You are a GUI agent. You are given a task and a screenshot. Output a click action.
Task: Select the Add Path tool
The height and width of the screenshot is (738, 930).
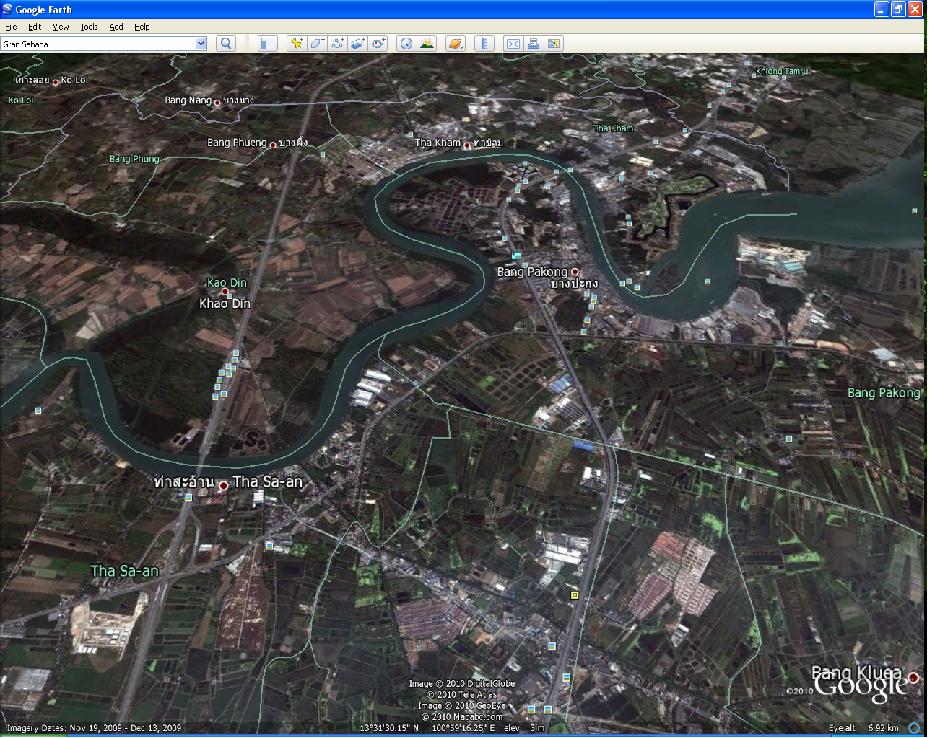point(337,43)
